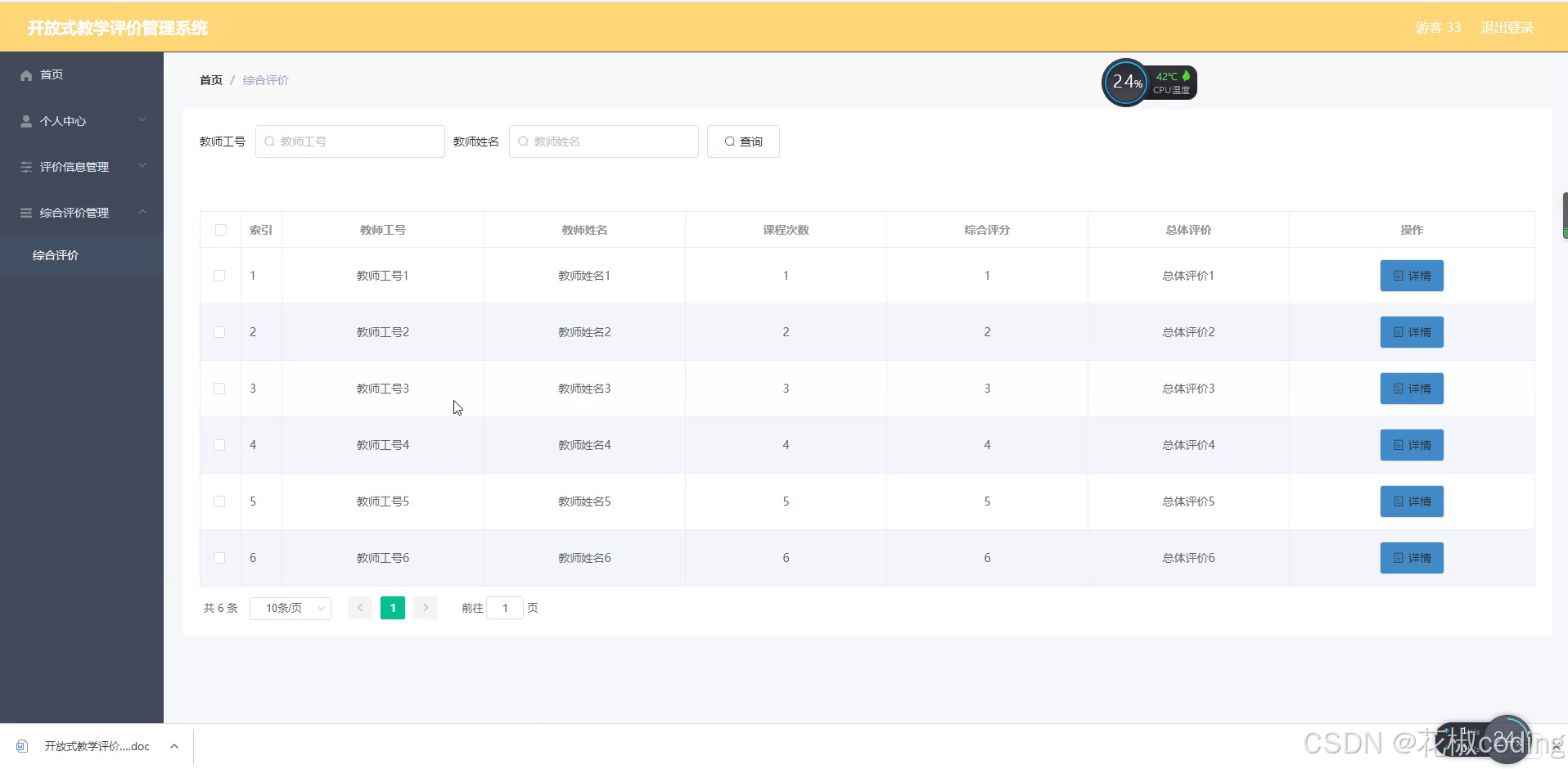Click the search icon in 教师工号 field

(x=269, y=142)
